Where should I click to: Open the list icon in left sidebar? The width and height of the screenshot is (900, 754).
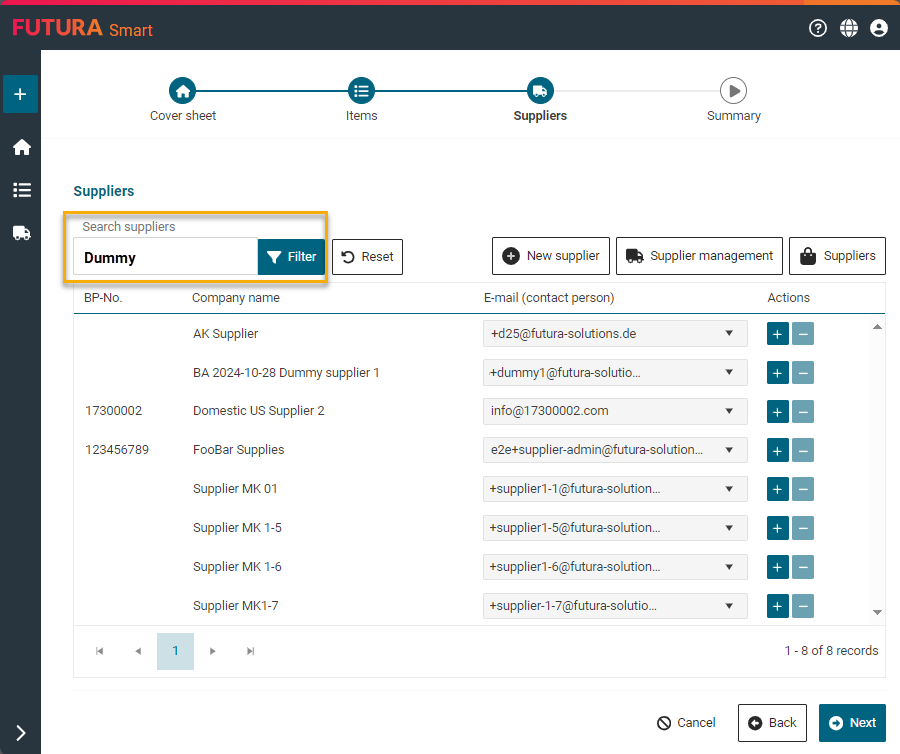[x=21, y=190]
